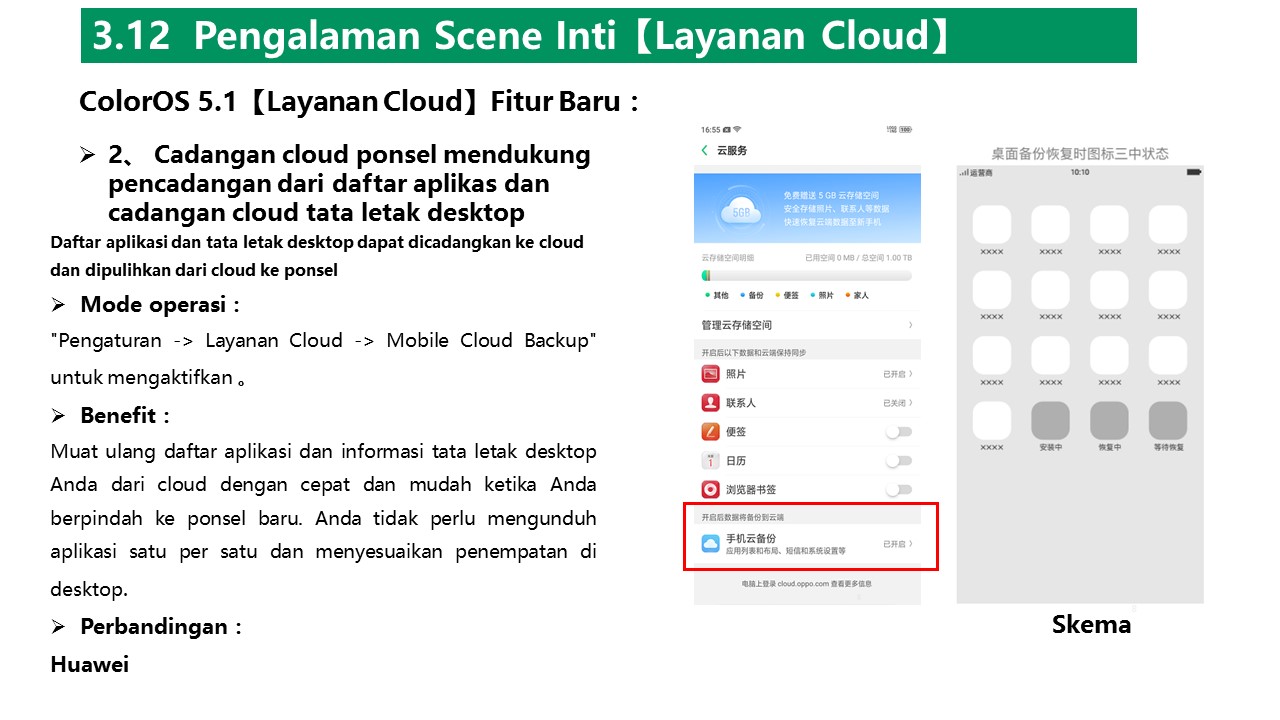1280x720 pixels.
Task: Tap the back arrow beside 云服务
Action: [x=704, y=150]
